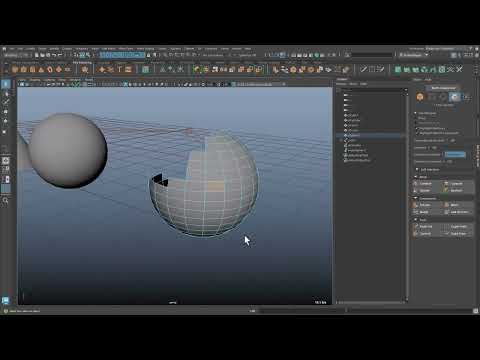
Task: Create a polygon torus from the shelf
Action: [50, 69]
